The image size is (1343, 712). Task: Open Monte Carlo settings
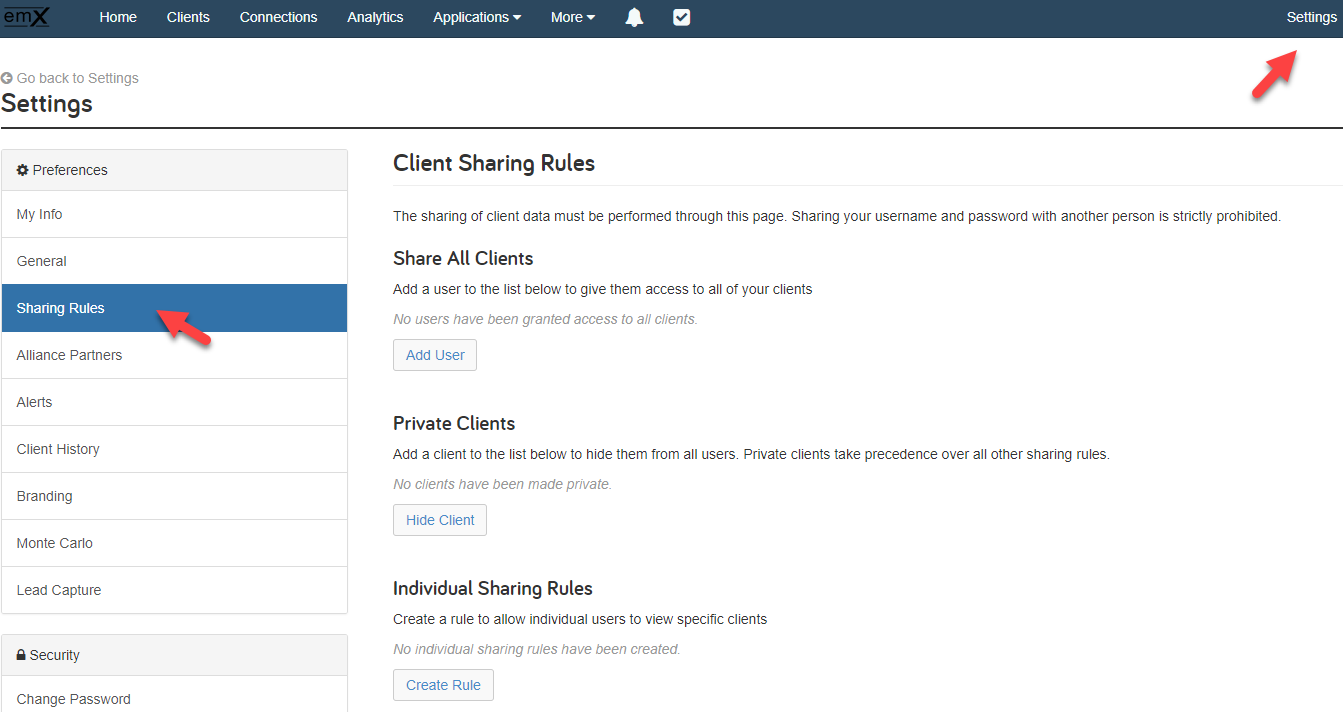tap(174, 543)
